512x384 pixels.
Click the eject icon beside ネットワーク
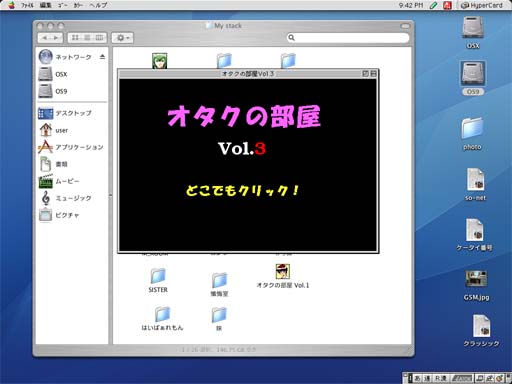(102, 57)
